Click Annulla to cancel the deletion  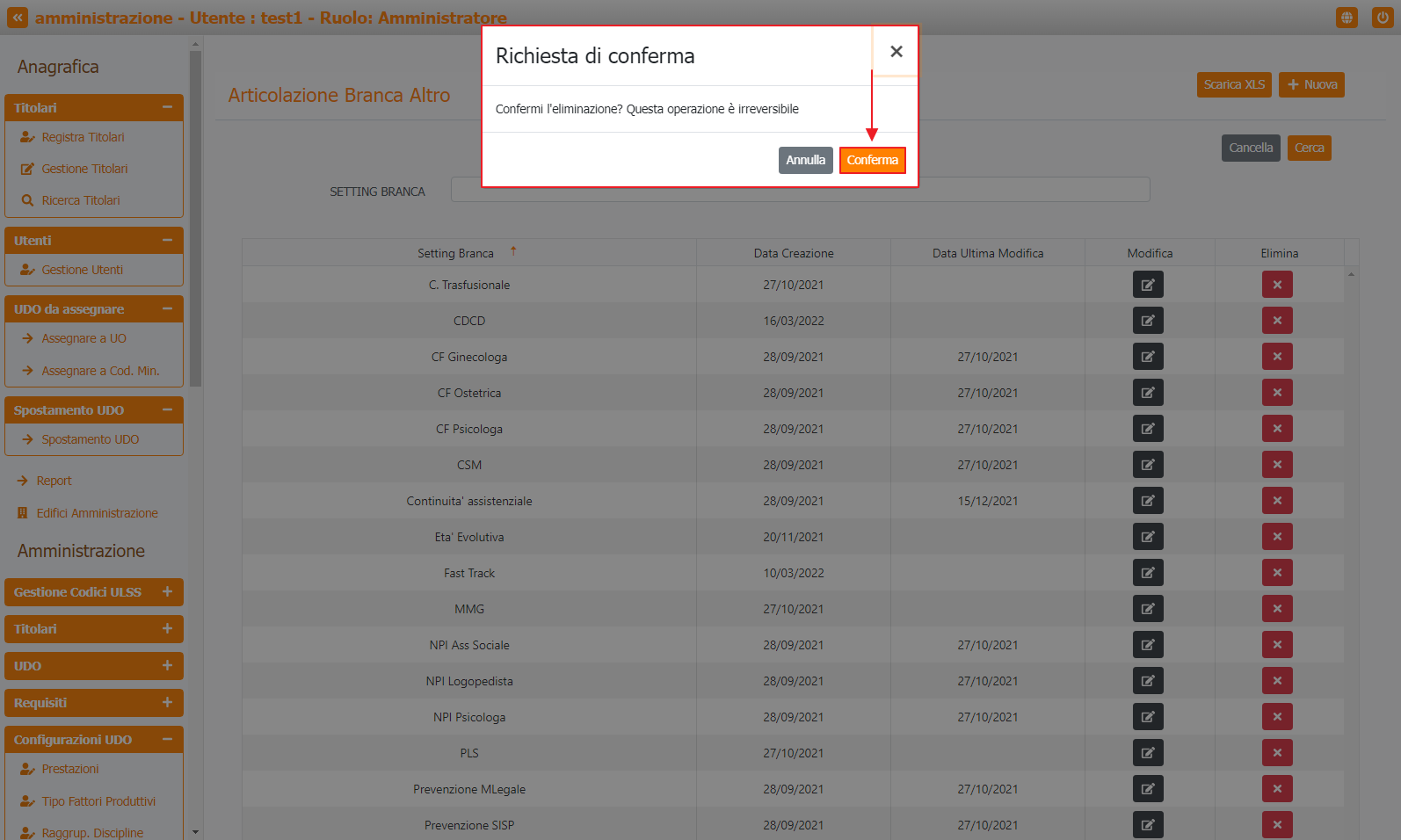point(805,160)
